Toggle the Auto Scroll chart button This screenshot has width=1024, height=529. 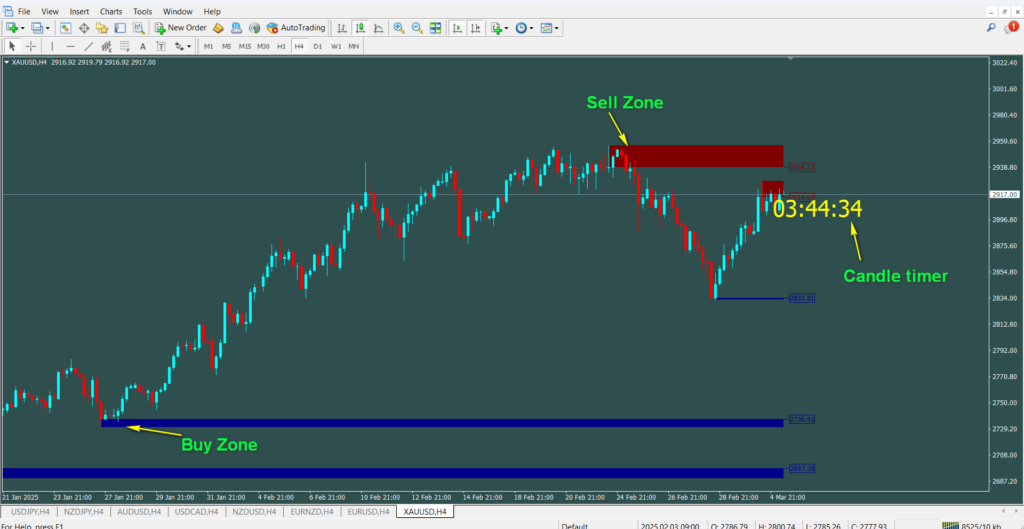[x=458, y=28]
